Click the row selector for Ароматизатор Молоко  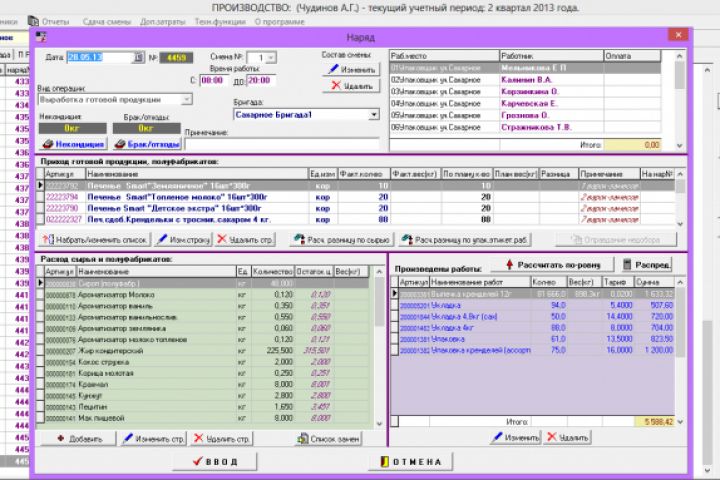tap(40, 295)
